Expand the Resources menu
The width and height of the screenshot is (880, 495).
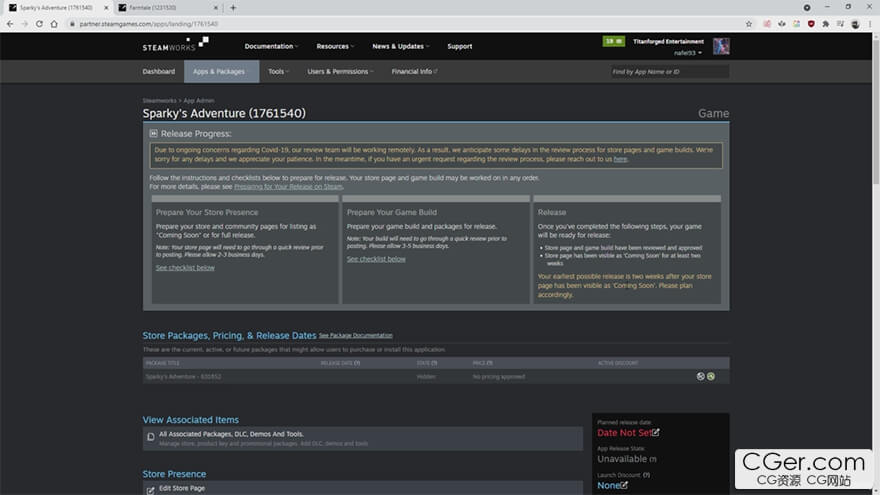[x=335, y=46]
